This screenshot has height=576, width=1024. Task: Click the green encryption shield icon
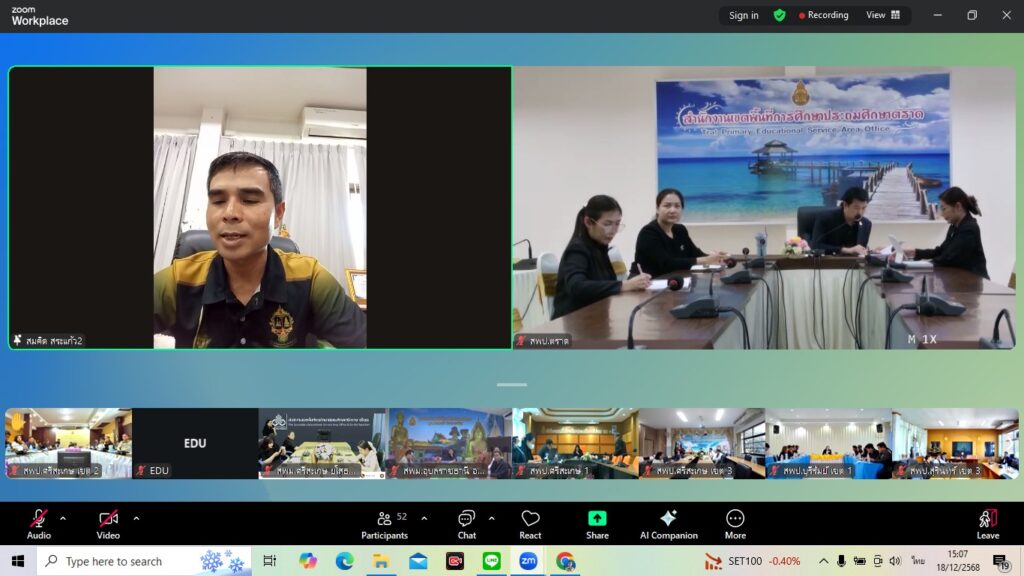click(779, 15)
